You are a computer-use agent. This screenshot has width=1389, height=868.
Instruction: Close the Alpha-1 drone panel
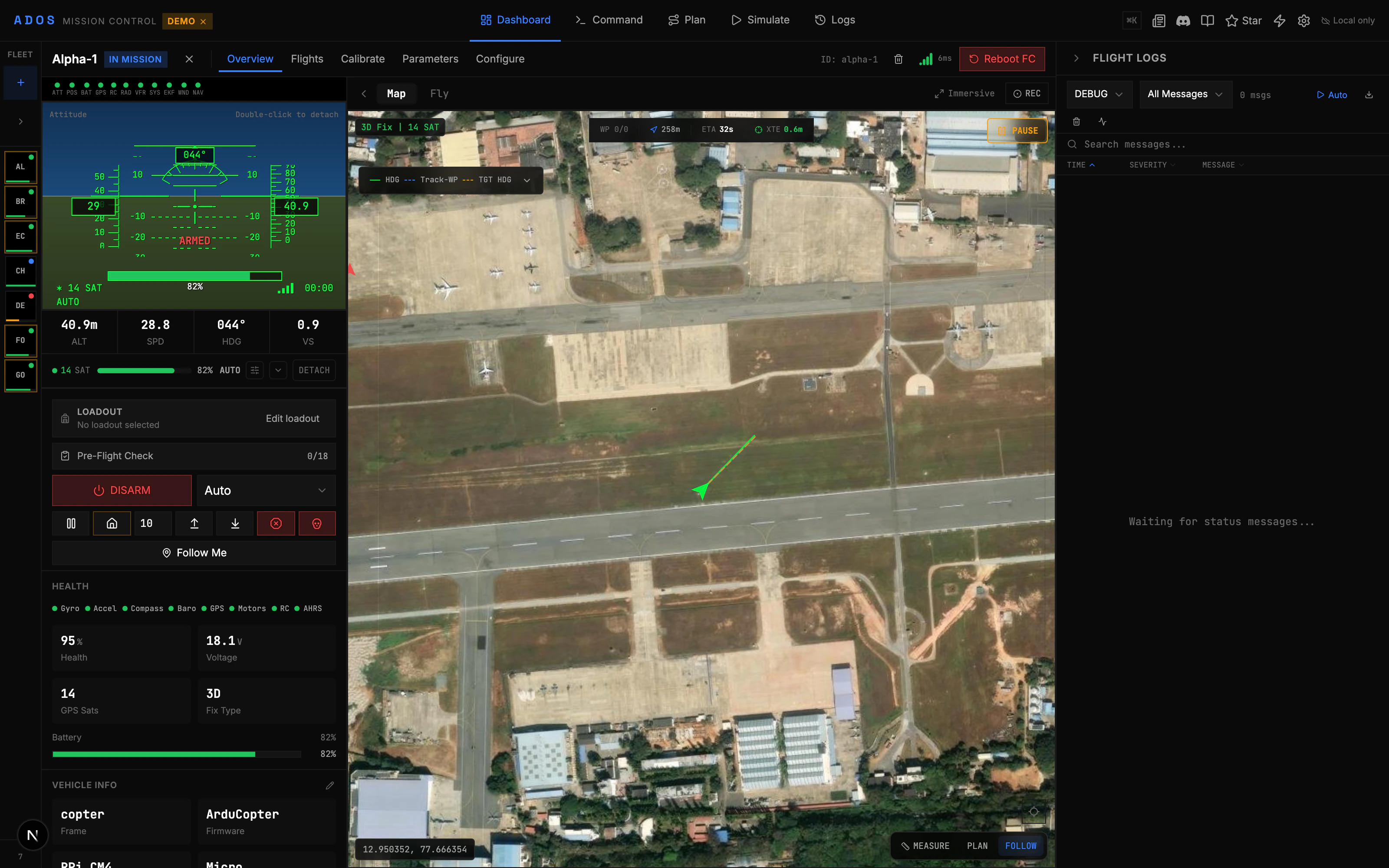click(189, 59)
